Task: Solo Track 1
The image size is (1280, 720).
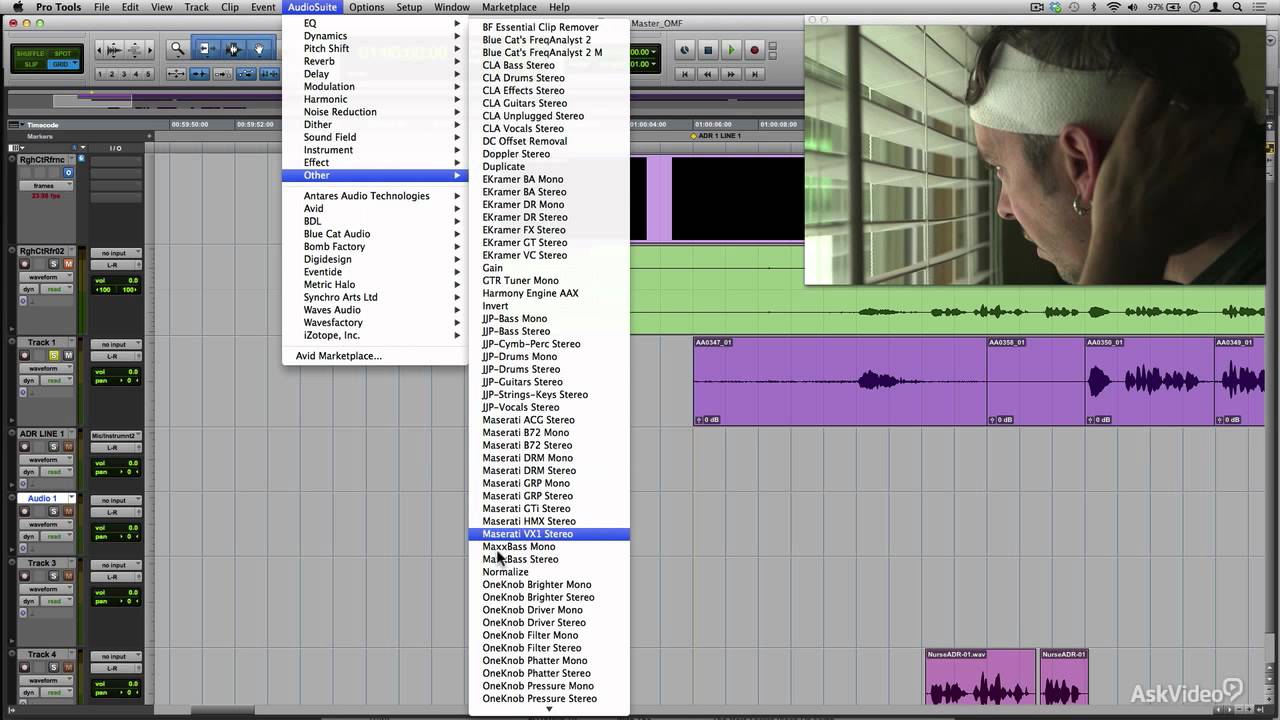Action: tap(56, 355)
